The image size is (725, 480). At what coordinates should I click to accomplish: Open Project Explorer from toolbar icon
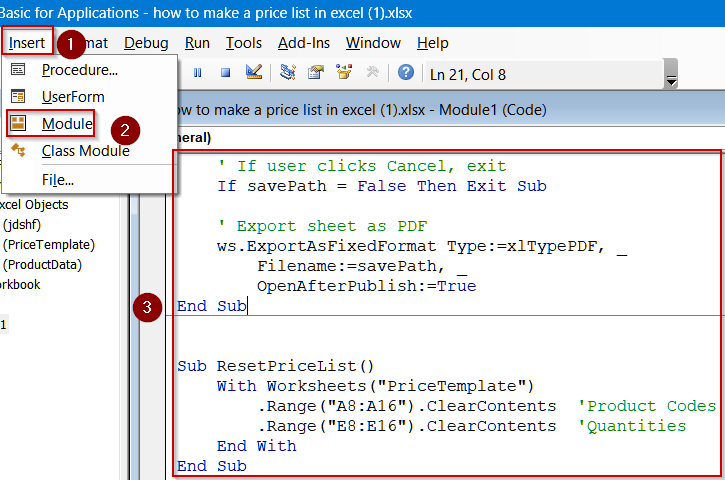click(288, 73)
